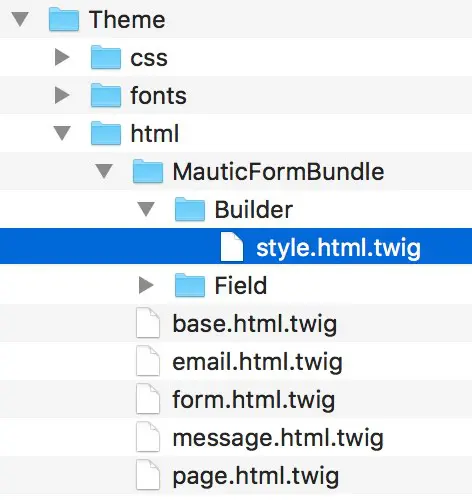This screenshot has height=500, width=472.
Task: Click the fonts folder icon
Action: [x=106, y=95]
